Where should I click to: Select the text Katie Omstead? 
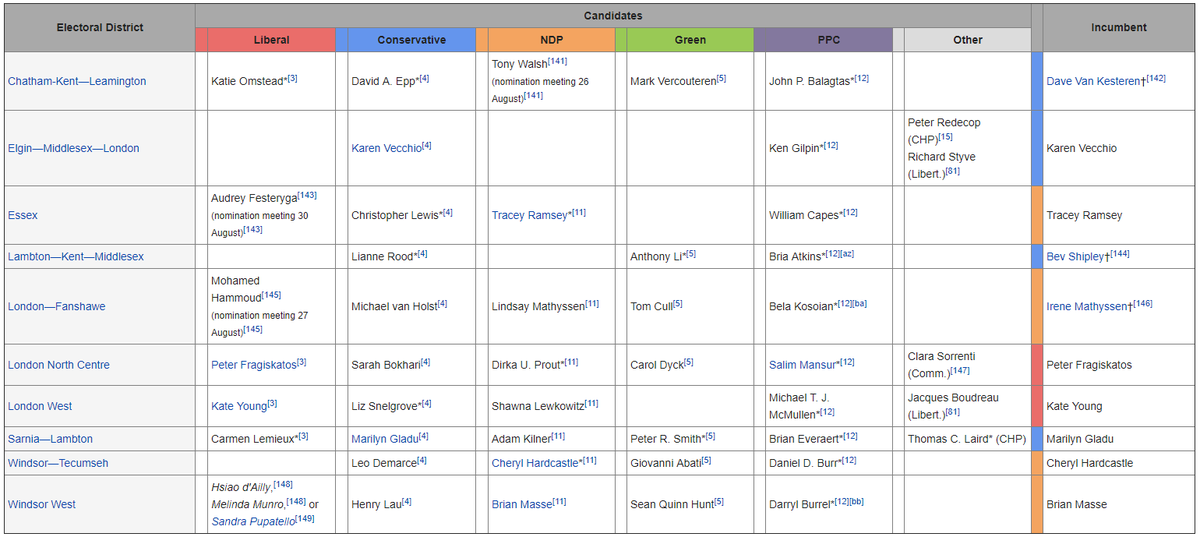point(246,81)
